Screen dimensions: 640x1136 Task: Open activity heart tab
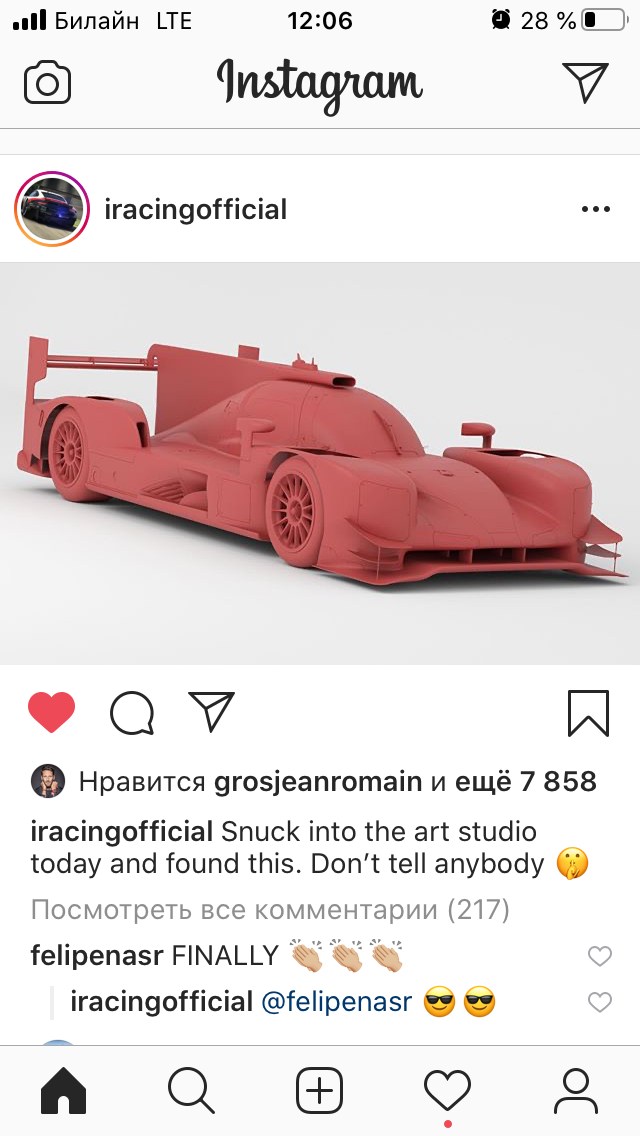(447, 1091)
